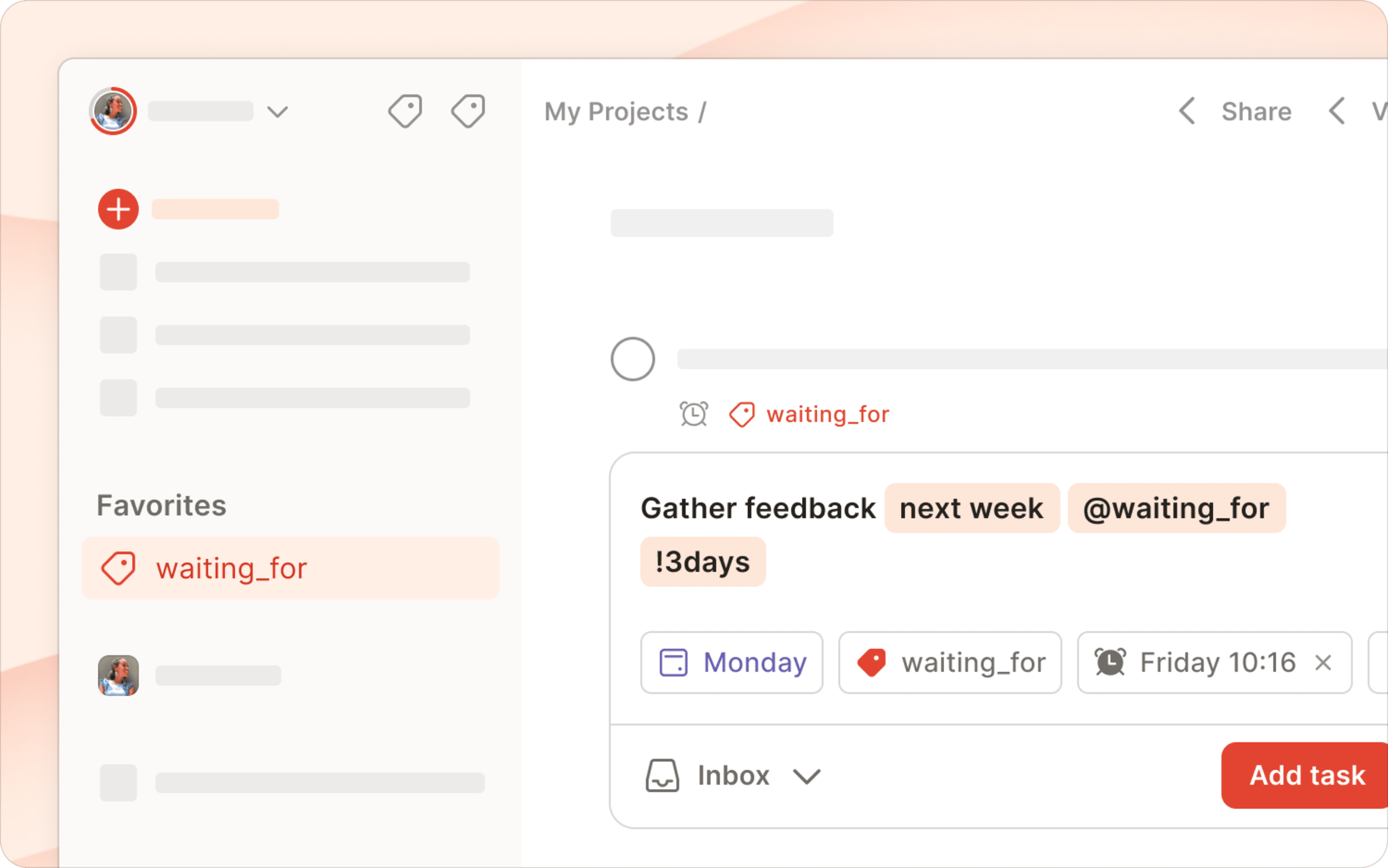Select the waiting_for favorite in the sidebar
Screen dimensions: 1388x868
232,568
